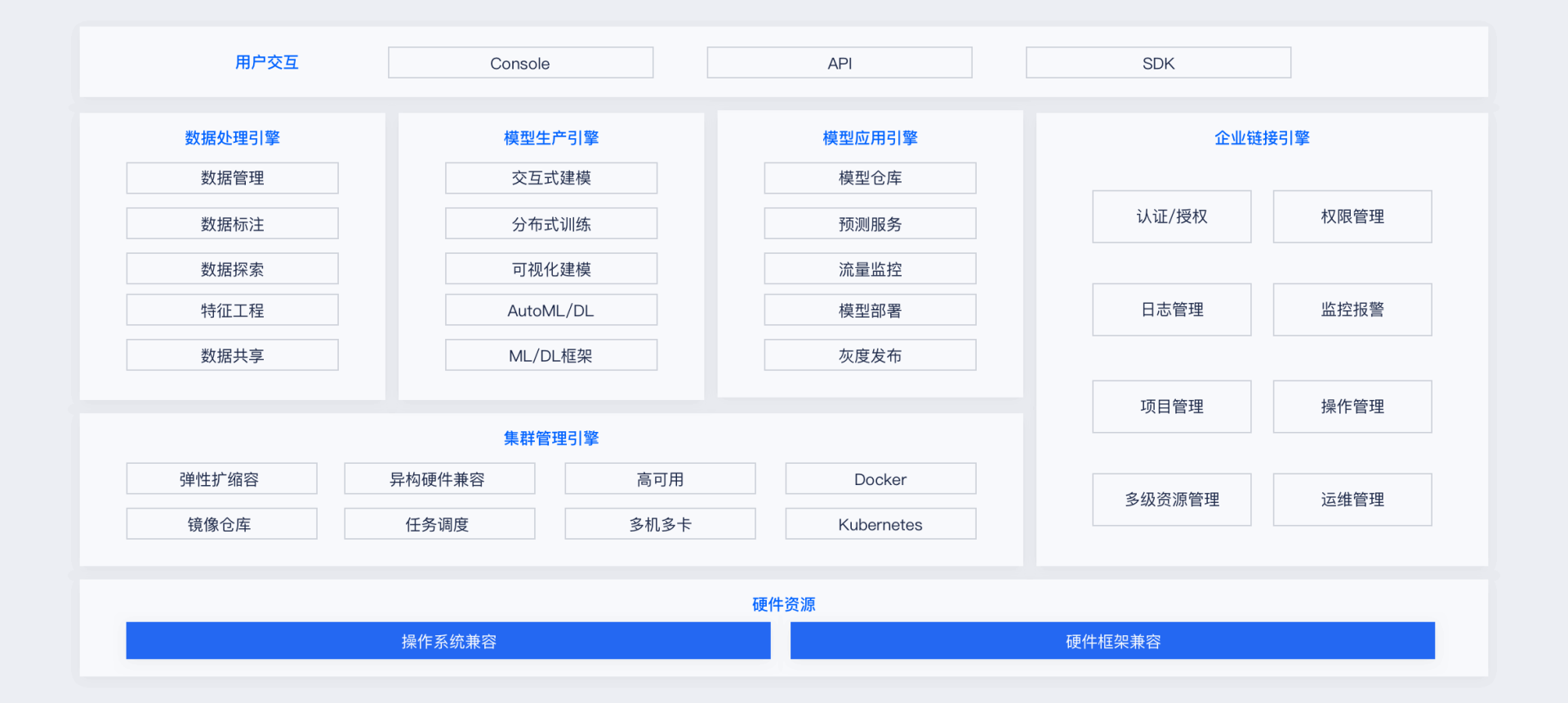
Task: Click the SDK box
Action: pos(1158,63)
